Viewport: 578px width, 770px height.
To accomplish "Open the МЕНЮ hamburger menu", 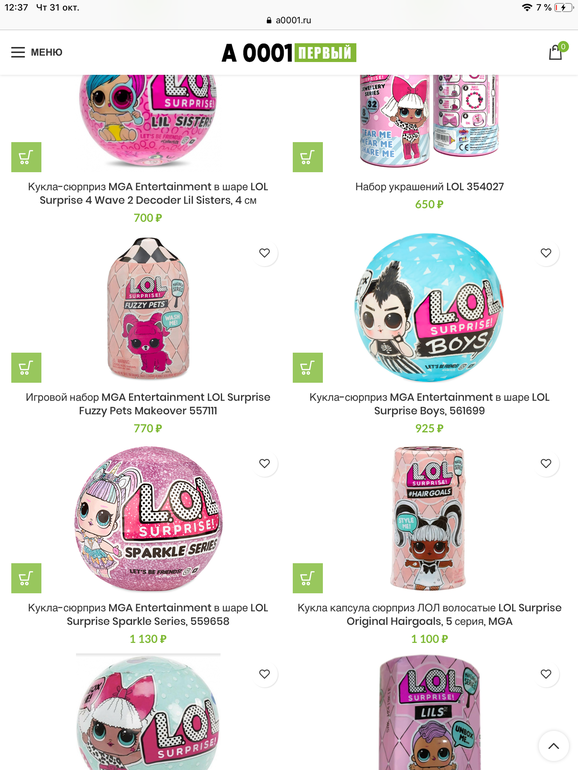I will pyautogui.click(x=37, y=52).
